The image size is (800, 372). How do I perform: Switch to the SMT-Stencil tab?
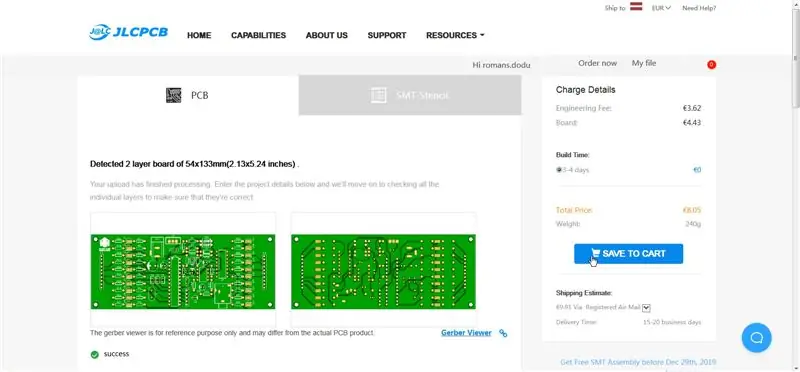410,95
